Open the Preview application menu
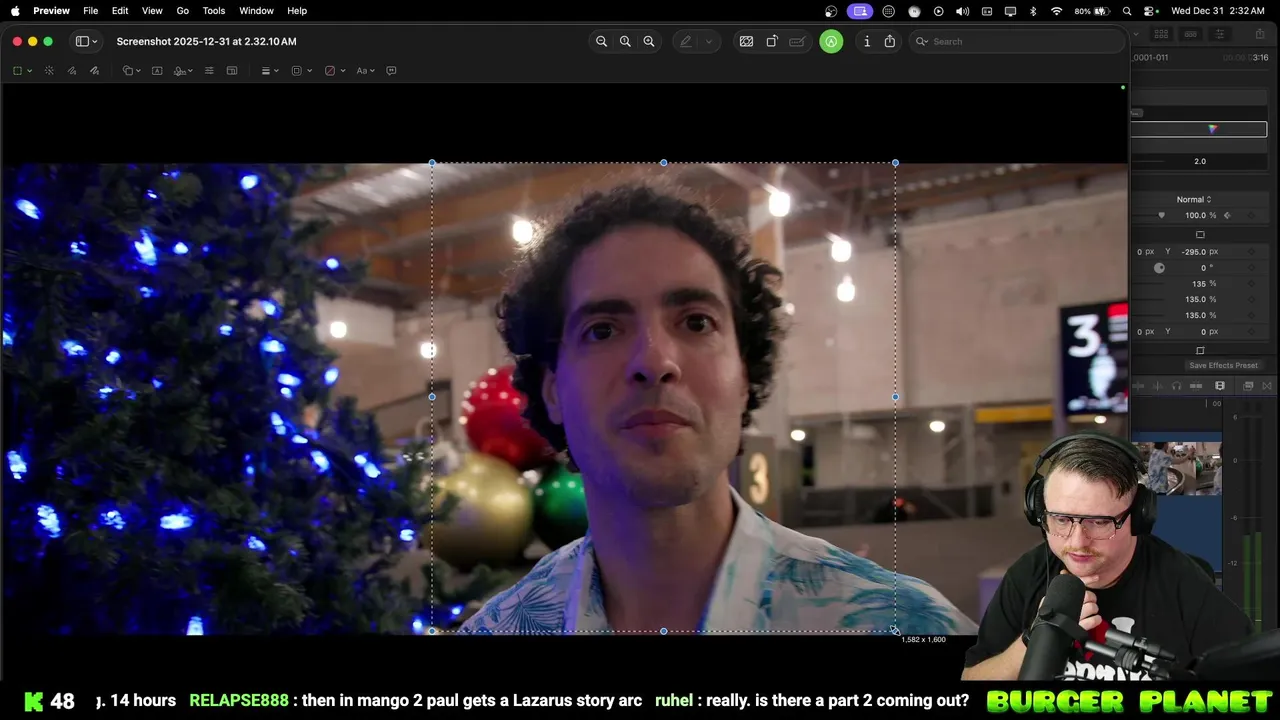Viewport: 1280px width, 720px height. [51, 10]
